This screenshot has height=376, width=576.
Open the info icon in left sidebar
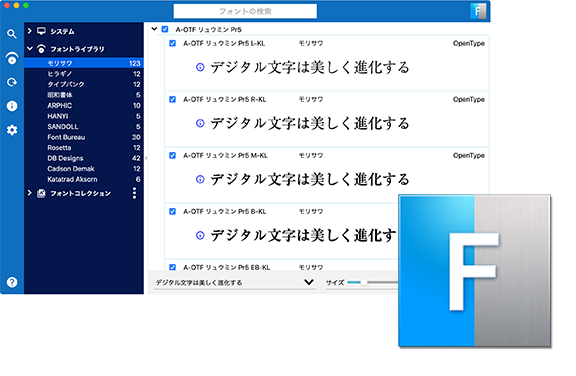point(12,106)
